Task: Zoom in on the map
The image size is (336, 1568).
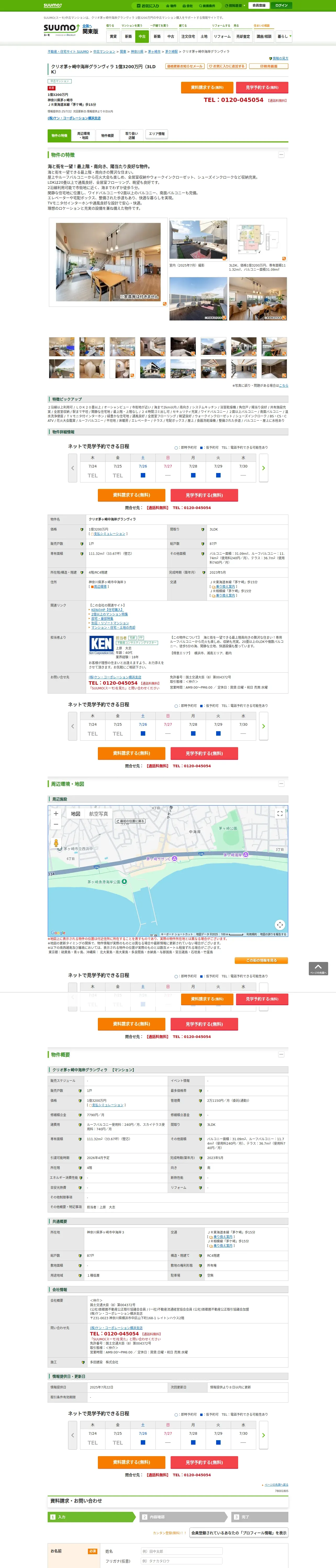Action: (x=56, y=813)
